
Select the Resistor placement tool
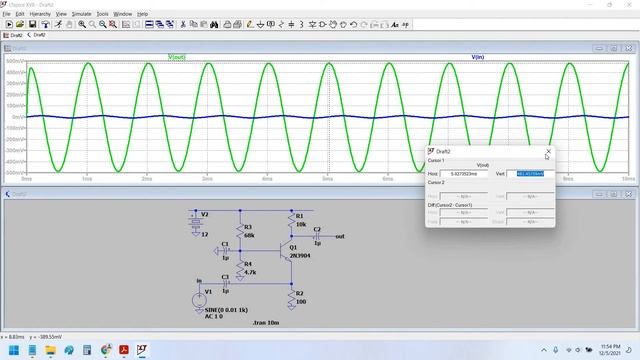tap(281, 24)
